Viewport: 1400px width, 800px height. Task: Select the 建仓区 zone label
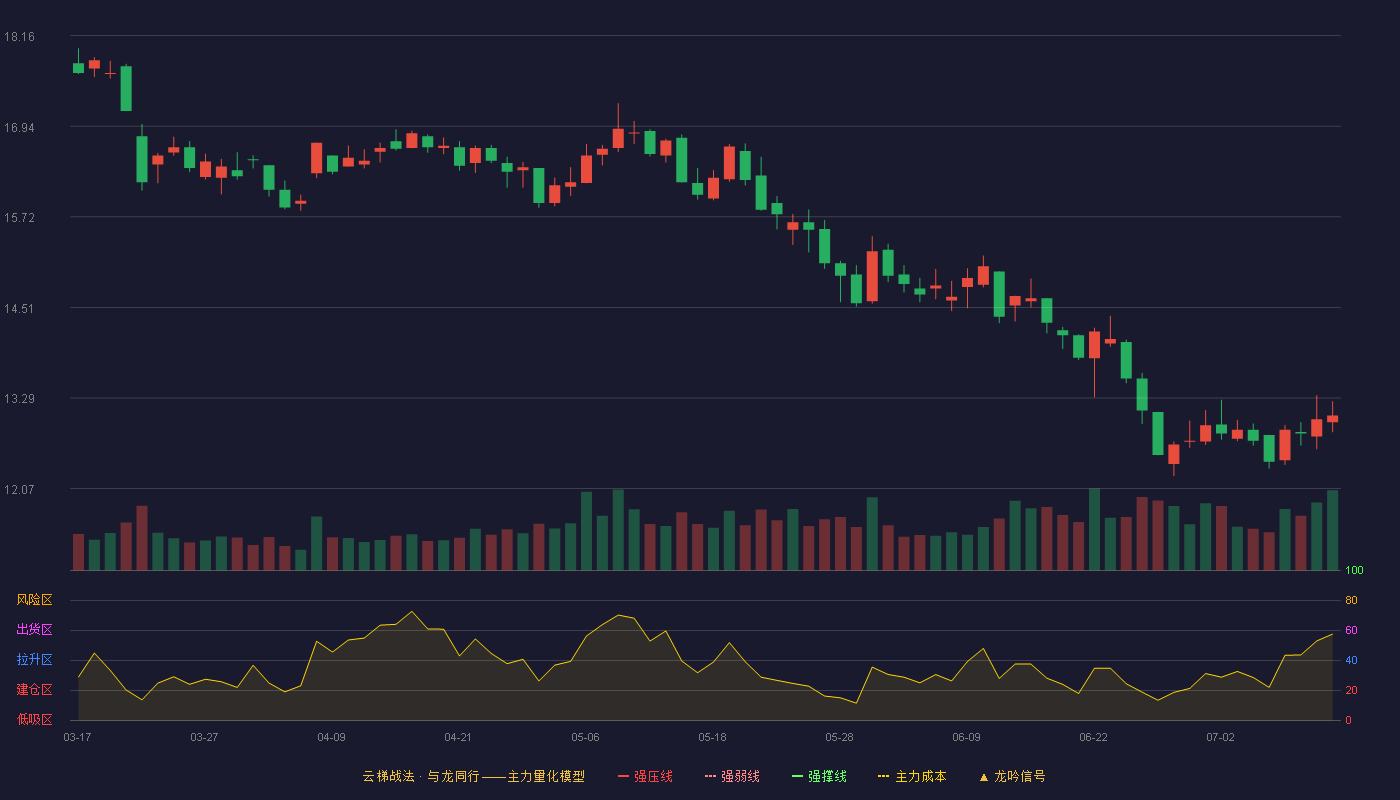[x=34, y=690]
